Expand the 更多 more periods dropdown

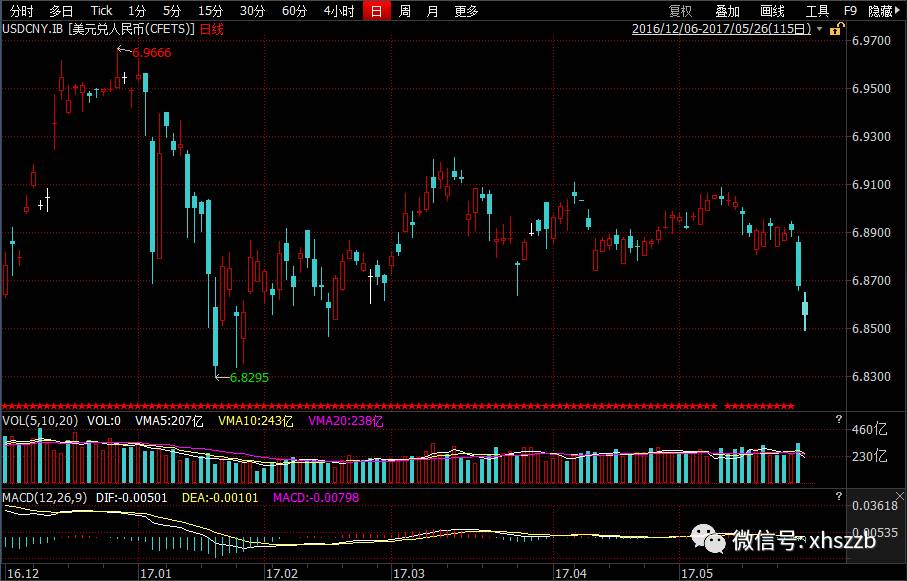(x=466, y=11)
